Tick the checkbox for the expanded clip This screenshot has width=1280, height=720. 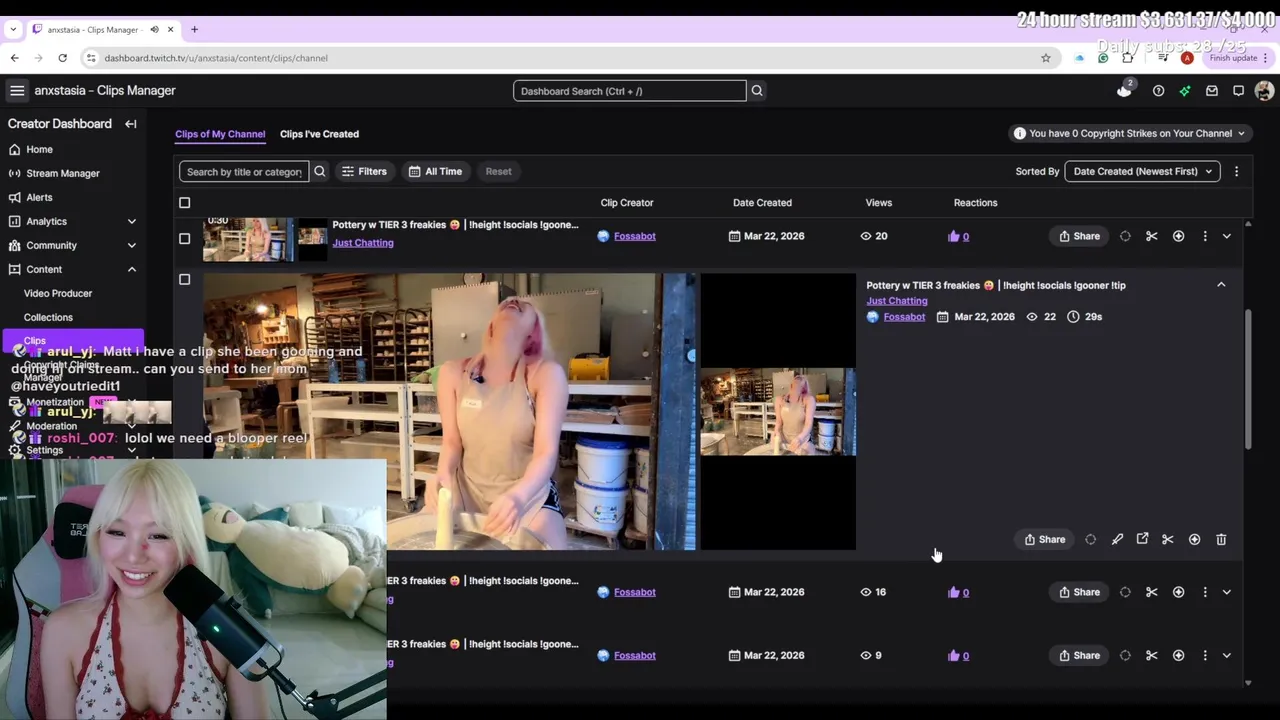(x=184, y=280)
